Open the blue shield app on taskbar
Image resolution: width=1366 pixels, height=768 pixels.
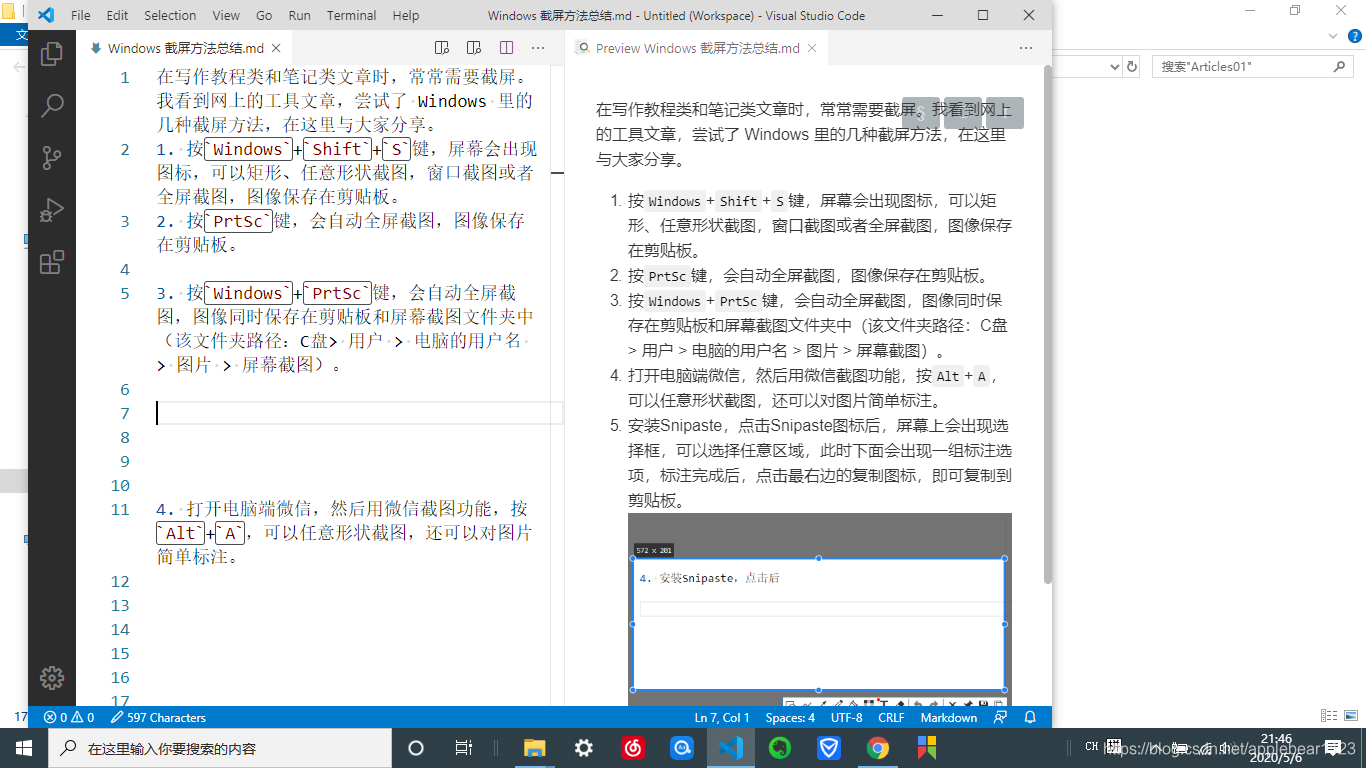pos(829,747)
